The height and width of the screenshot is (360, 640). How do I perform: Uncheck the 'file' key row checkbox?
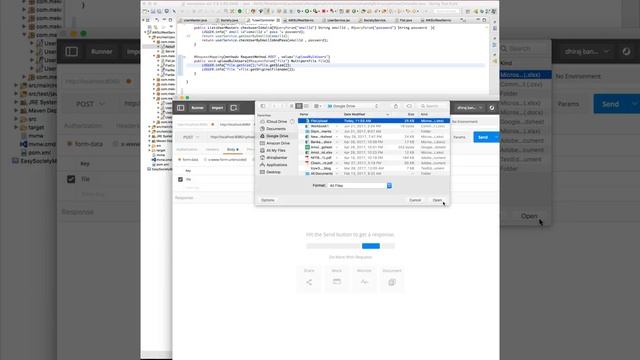point(180,179)
